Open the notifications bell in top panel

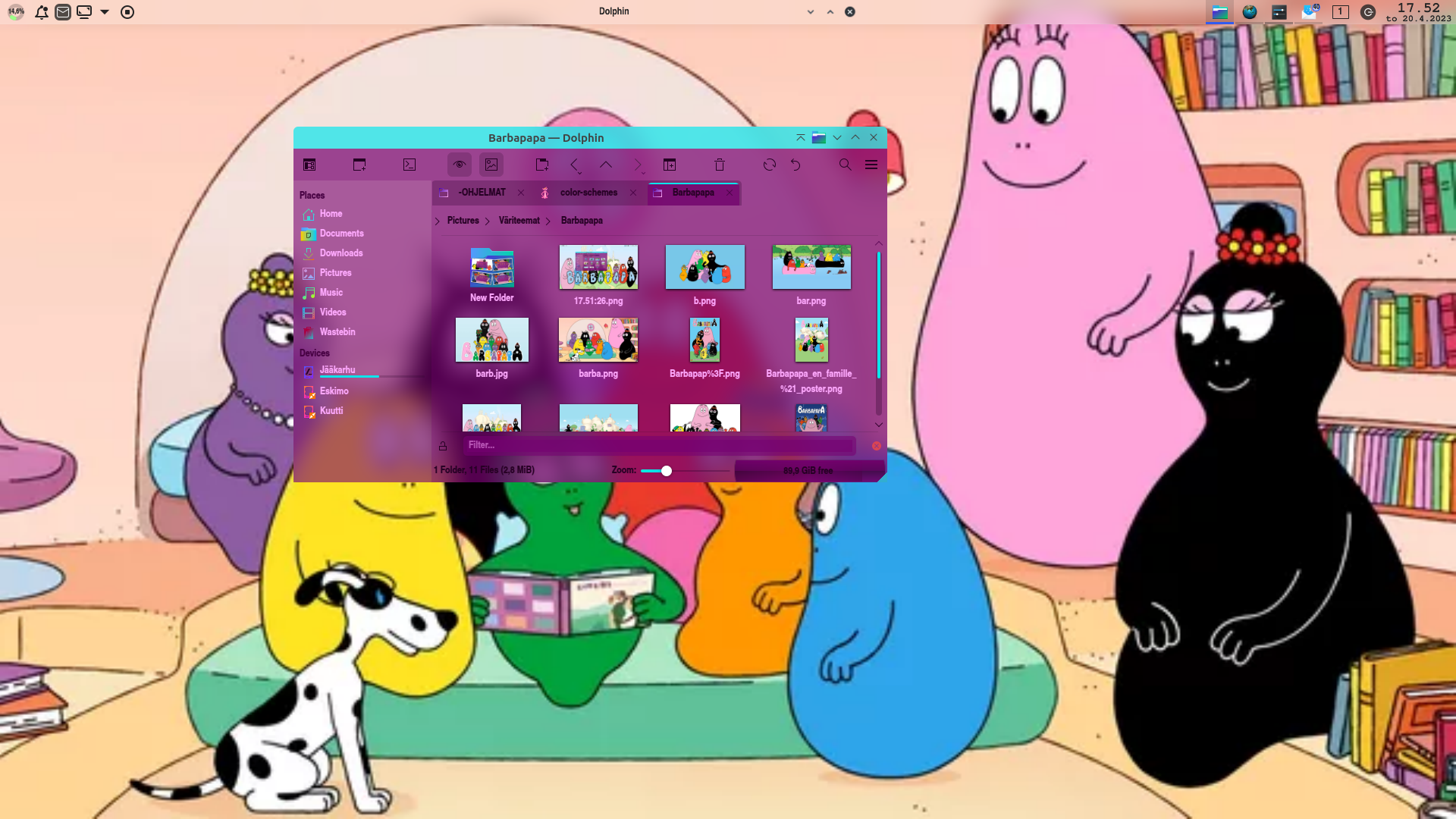tap(42, 12)
